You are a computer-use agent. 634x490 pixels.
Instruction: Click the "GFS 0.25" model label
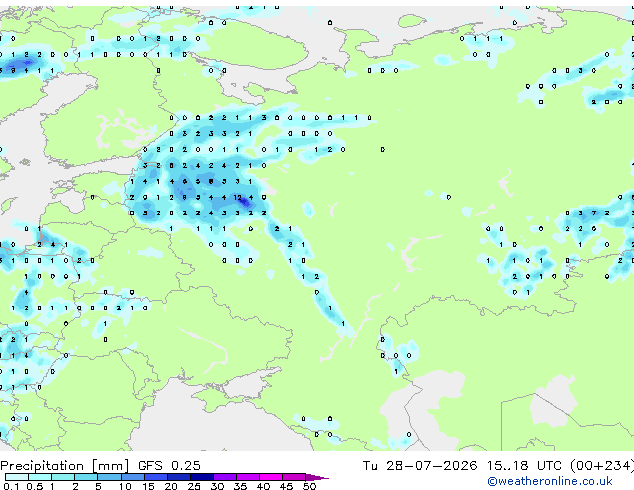click(169, 465)
